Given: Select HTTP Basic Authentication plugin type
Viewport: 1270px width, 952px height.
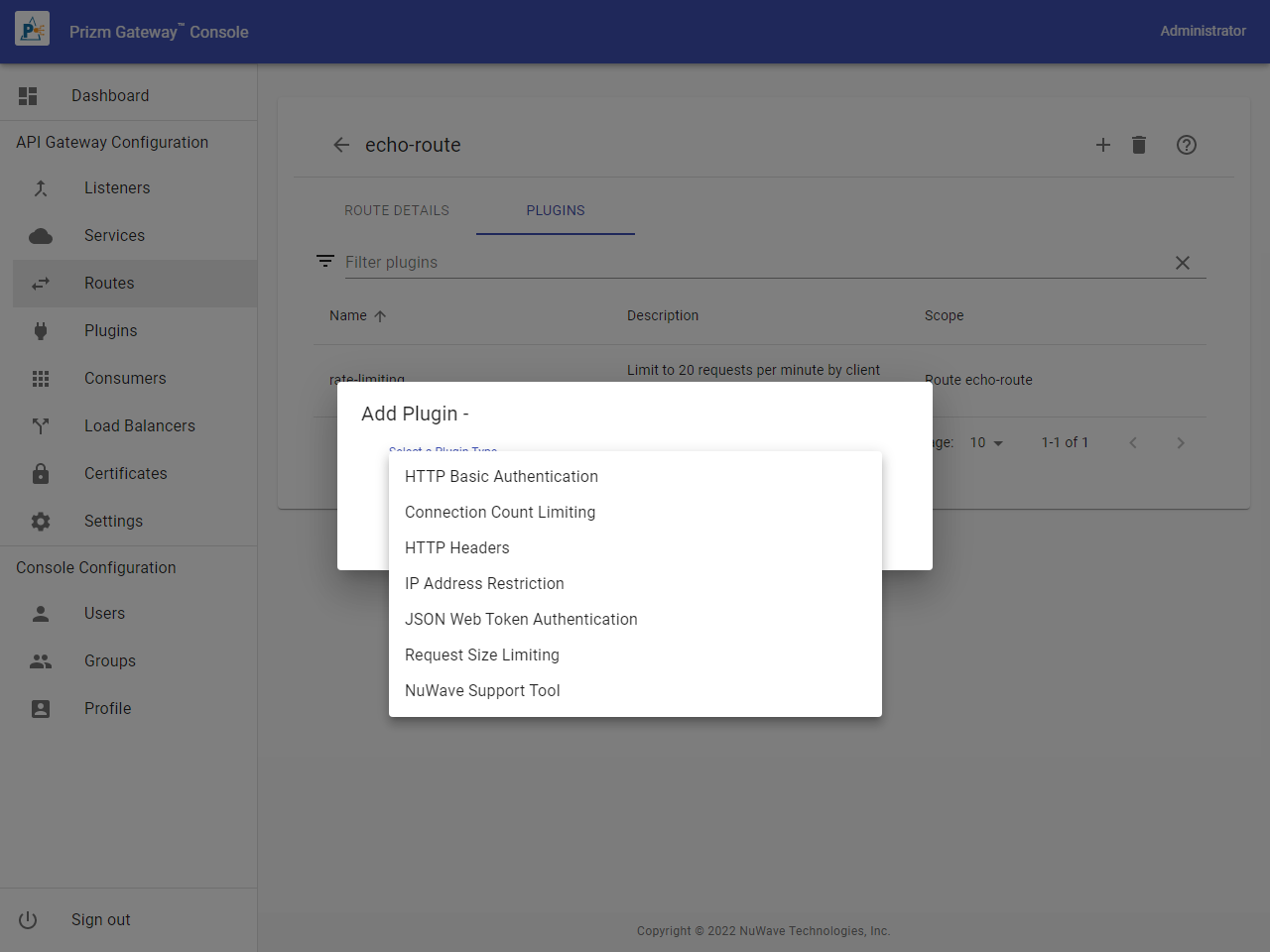Looking at the screenshot, I should [x=501, y=477].
